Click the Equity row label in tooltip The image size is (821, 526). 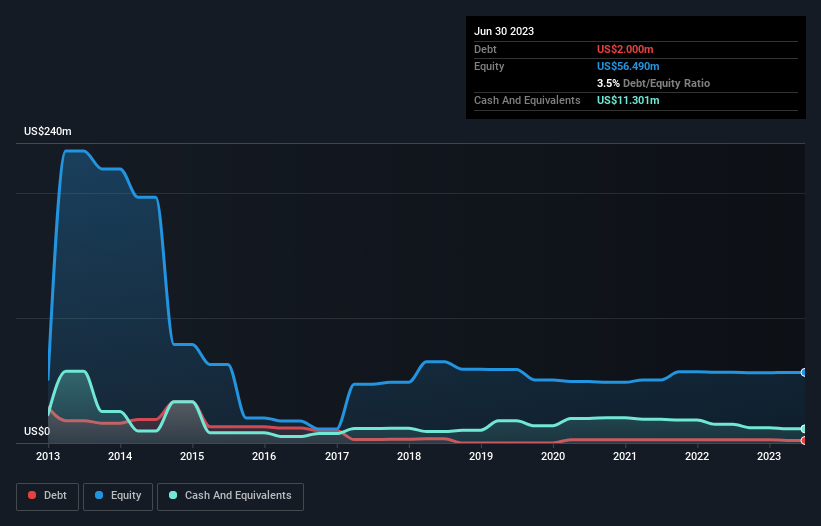(x=489, y=66)
